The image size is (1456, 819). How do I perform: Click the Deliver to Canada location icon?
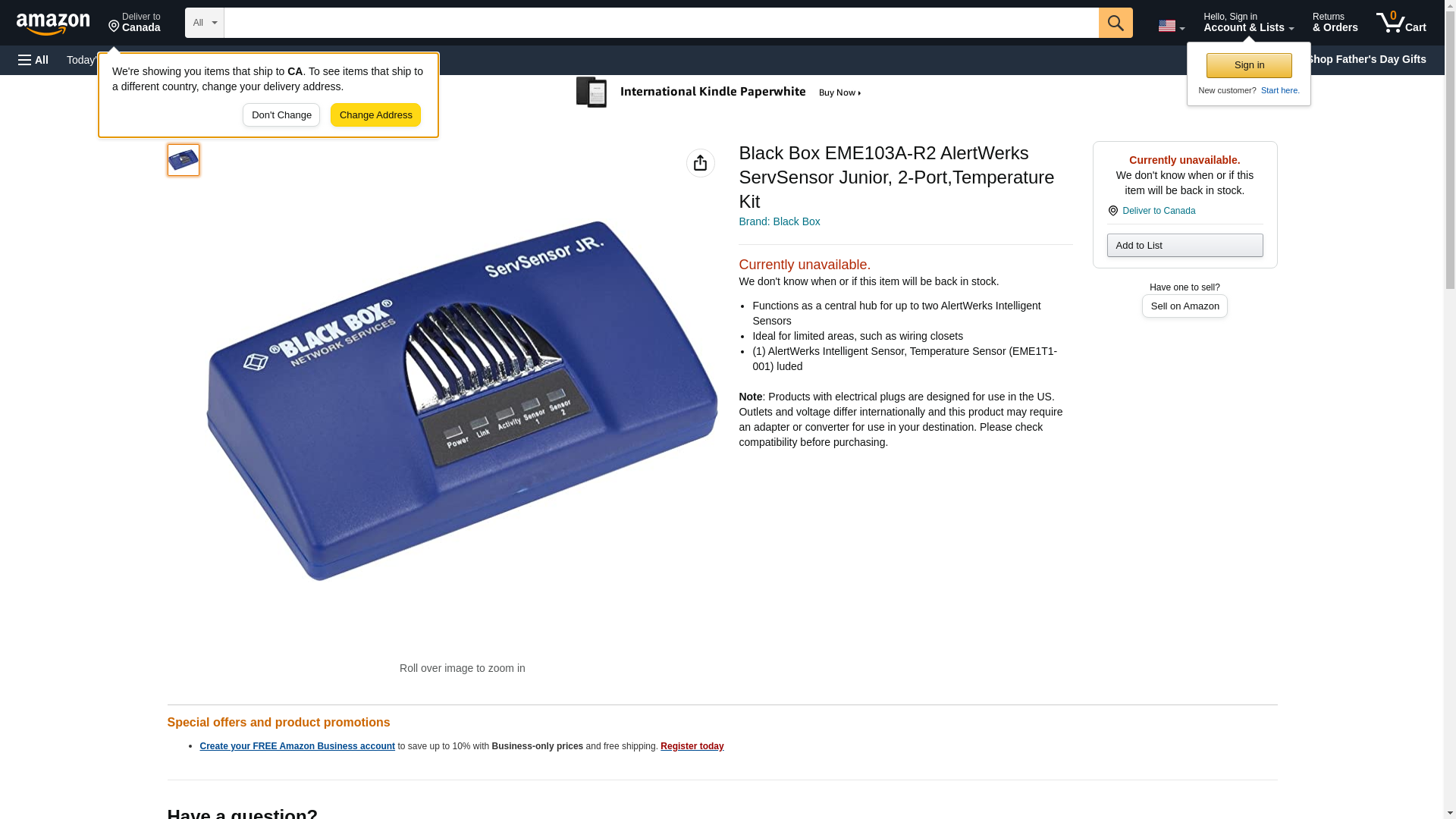coord(1113,211)
